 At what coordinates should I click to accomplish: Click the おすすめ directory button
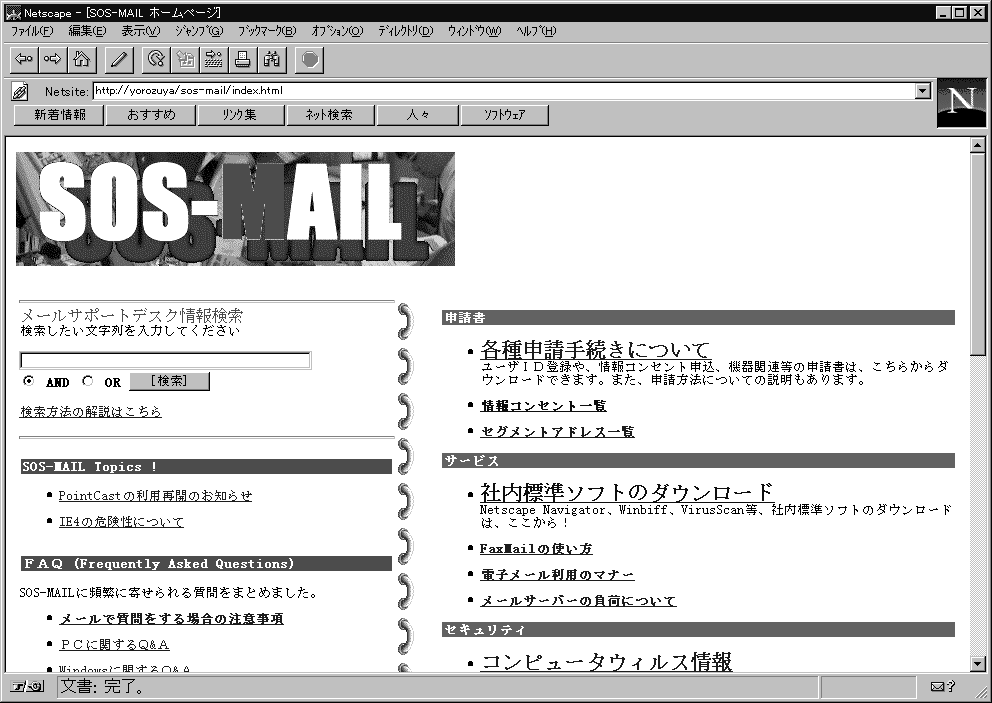pyautogui.click(x=151, y=115)
